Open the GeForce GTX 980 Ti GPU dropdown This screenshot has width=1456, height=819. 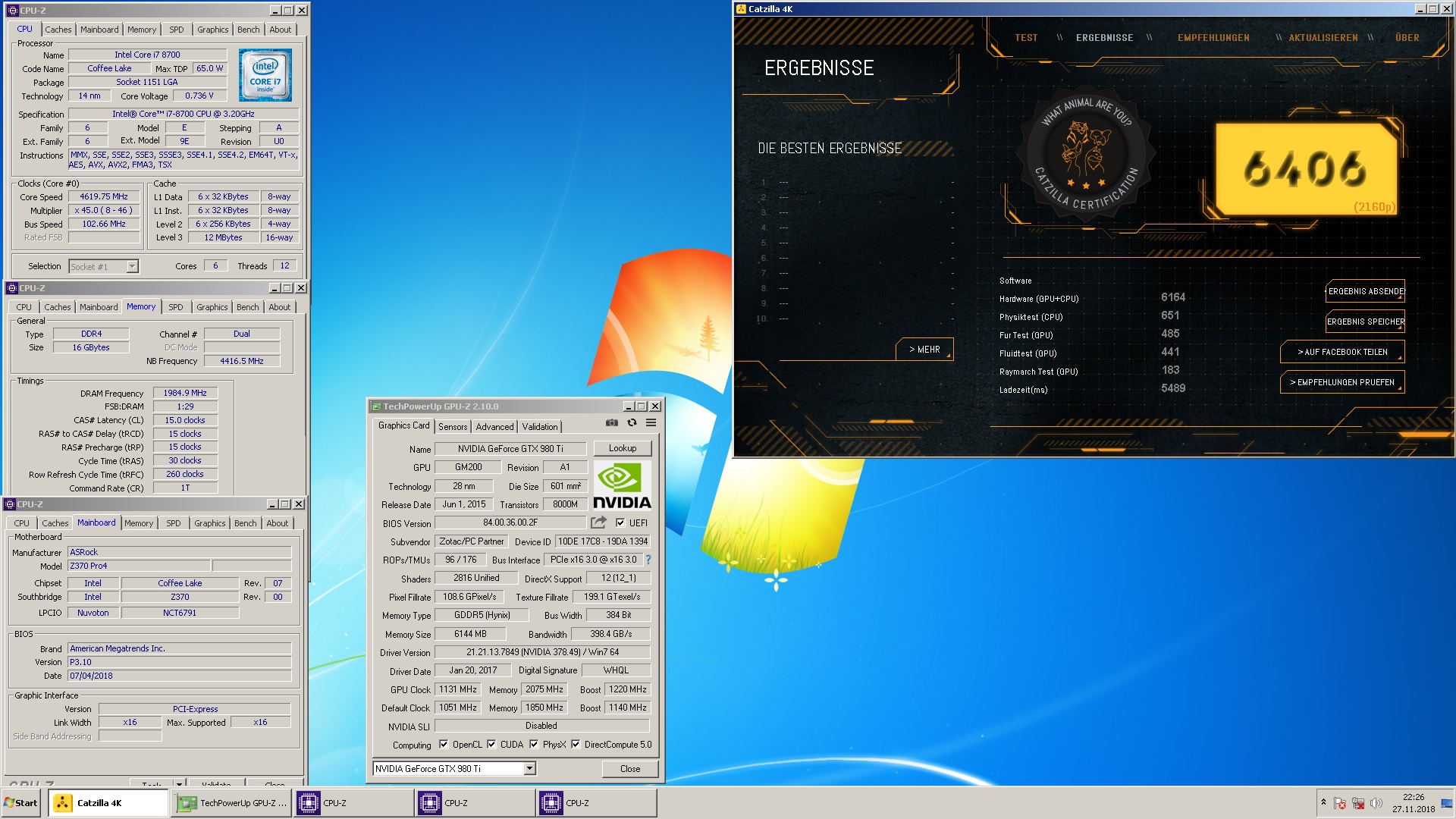(530, 769)
